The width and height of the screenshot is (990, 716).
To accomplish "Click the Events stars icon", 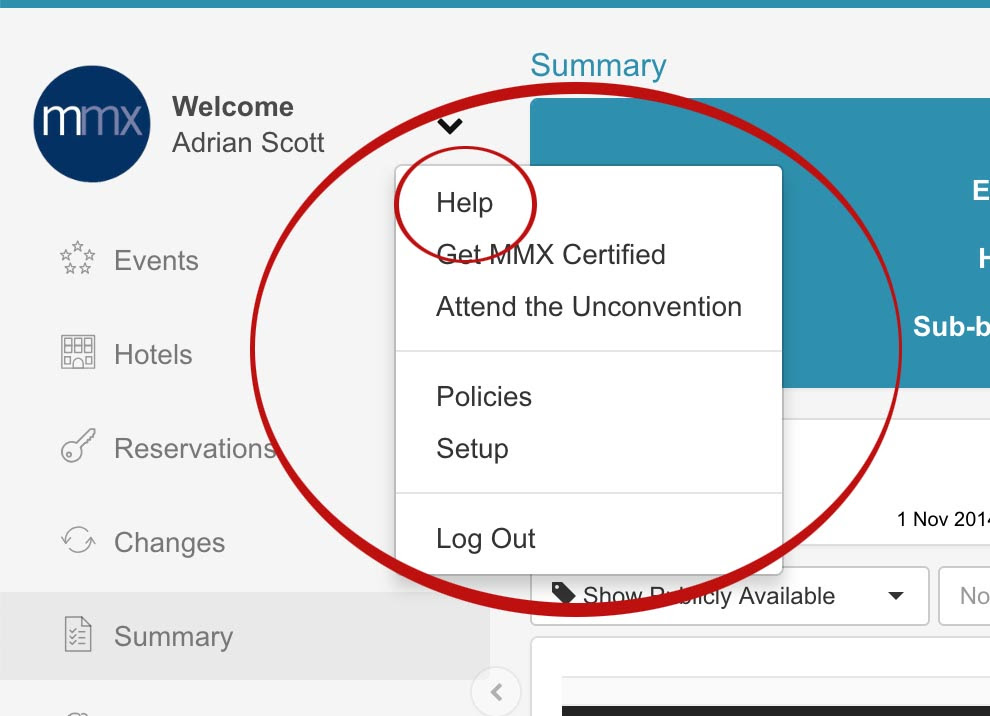I will (78, 258).
